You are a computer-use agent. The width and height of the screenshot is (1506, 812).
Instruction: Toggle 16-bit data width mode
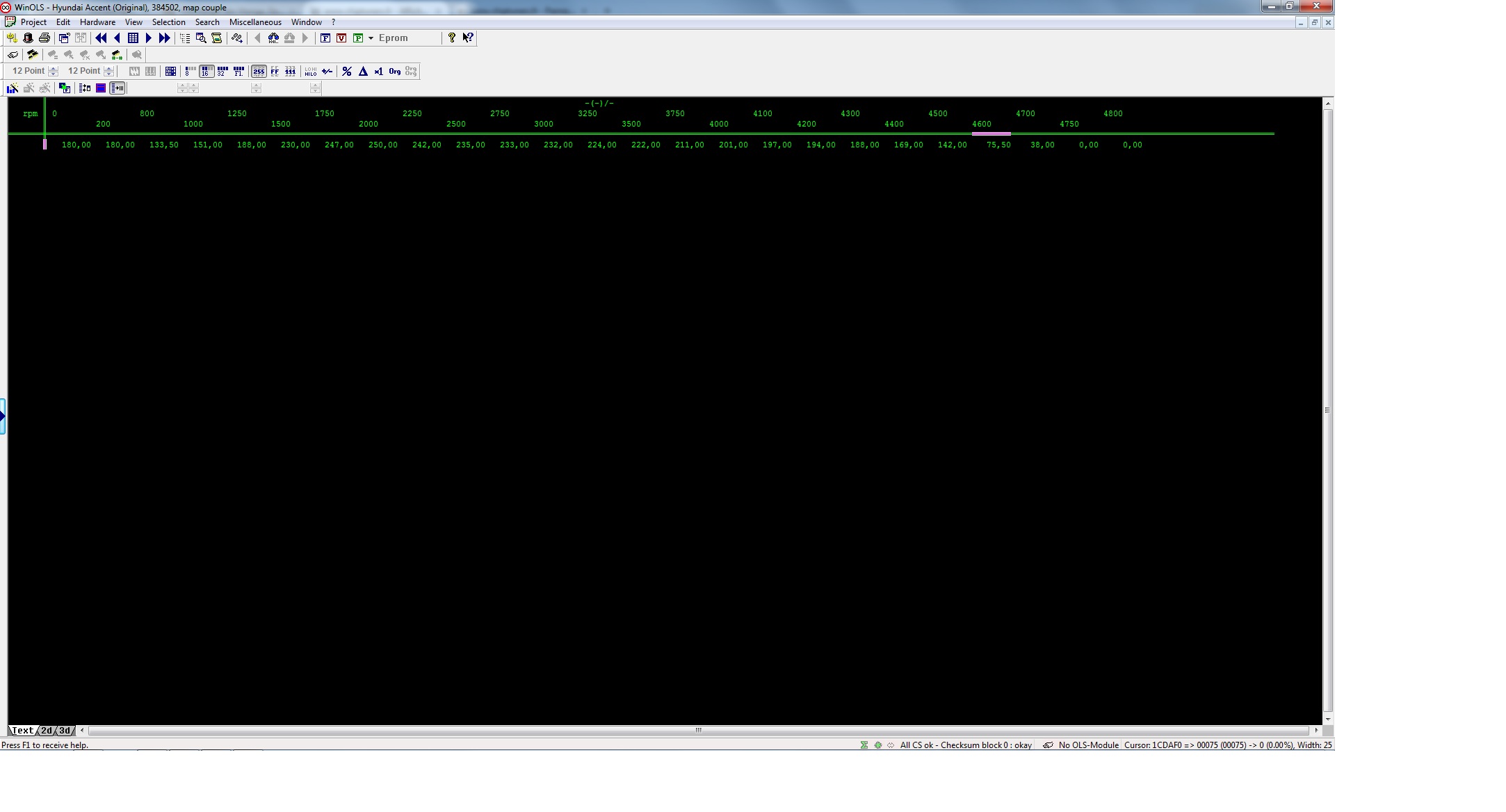click(x=206, y=72)
